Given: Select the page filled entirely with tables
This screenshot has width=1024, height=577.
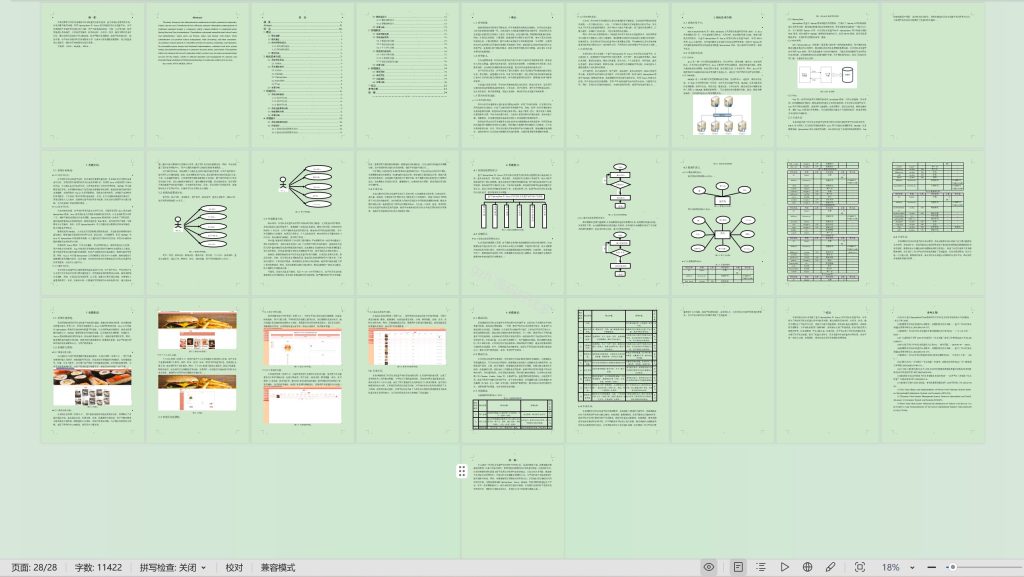Looking at the screenshot, I should coord(827,223).
